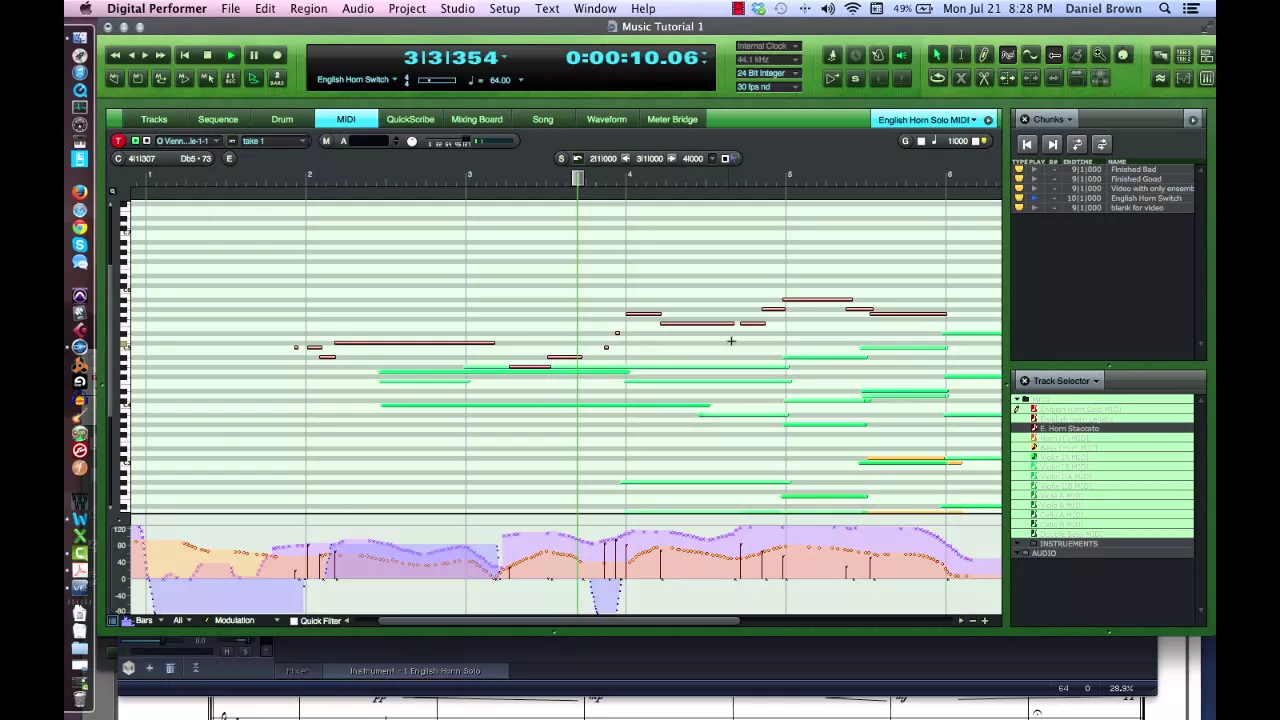The image size is (1280, 720).
Task: Open the take 1 dropdown
Action: point(272,141)
